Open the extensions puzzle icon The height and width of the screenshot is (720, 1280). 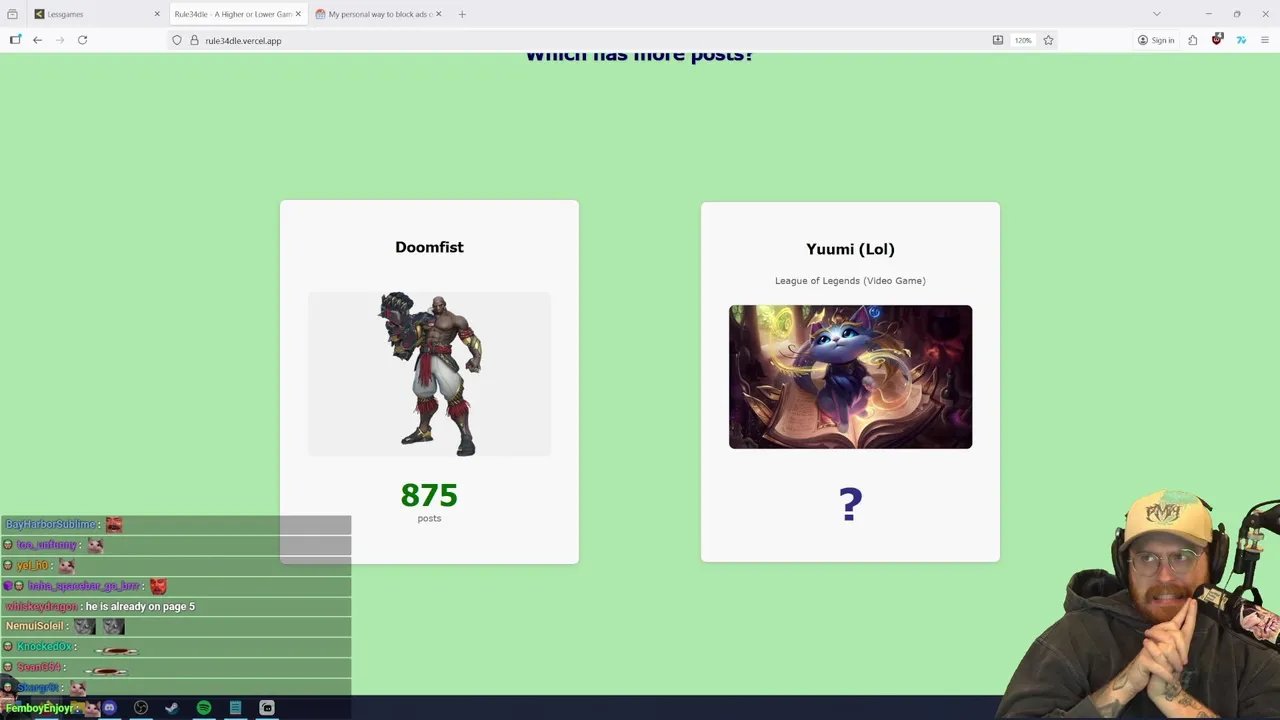[x=1193, y=40]
